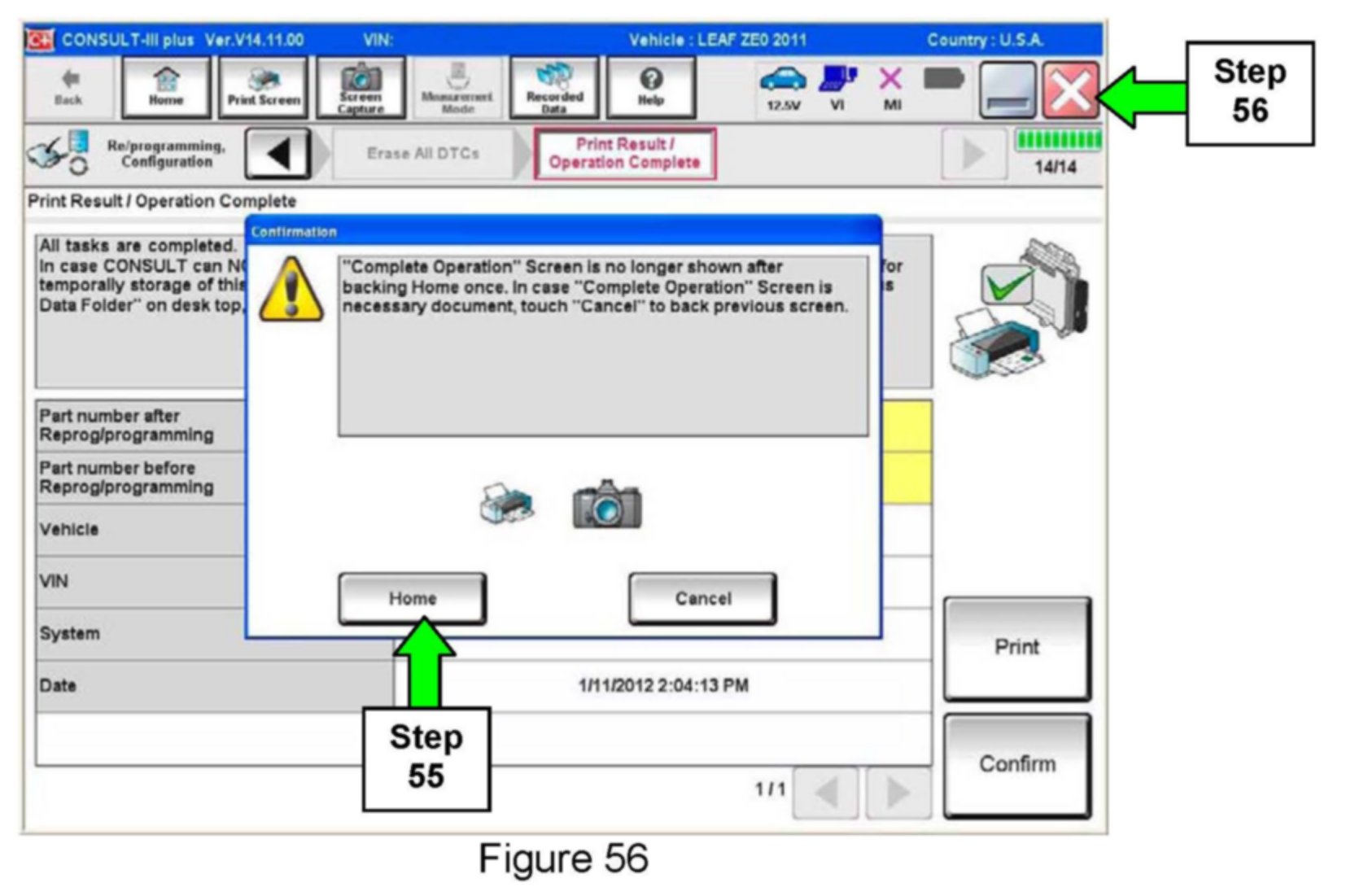Open Recorded Data from toolbar
The width and height of the screenshot is (1355, 896).
554,88
